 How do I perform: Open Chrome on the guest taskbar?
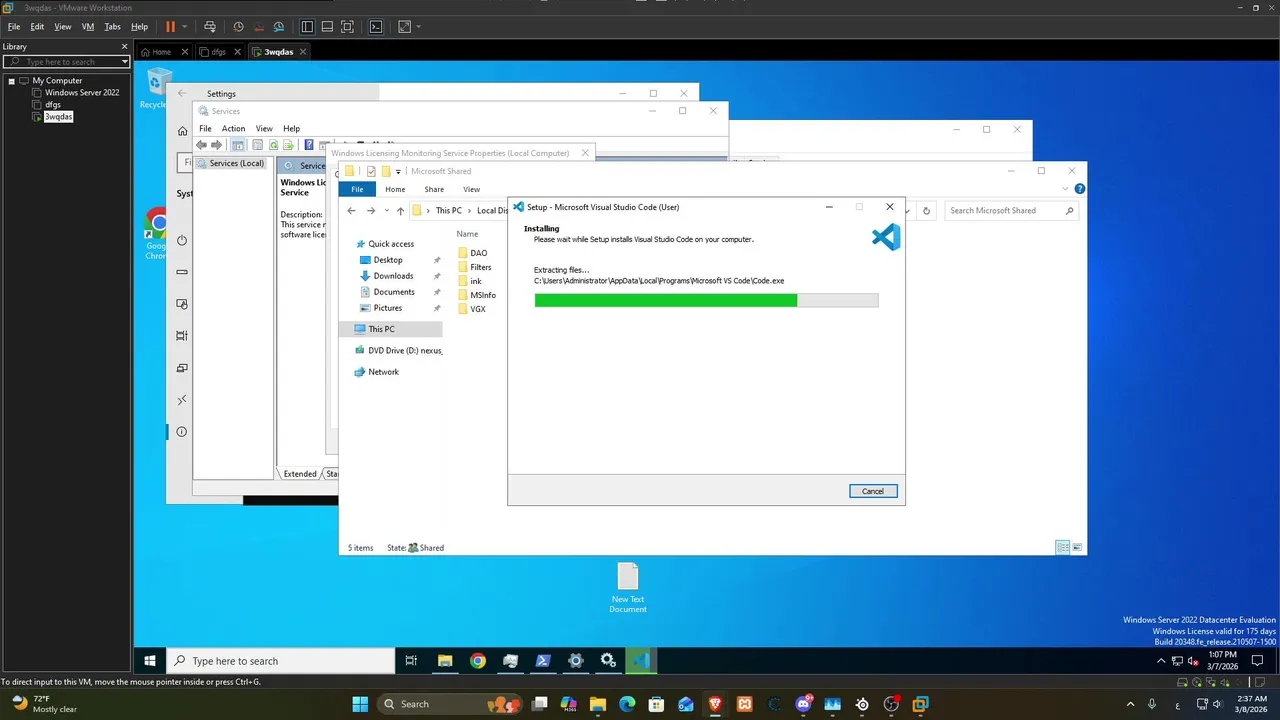point(478,661)
